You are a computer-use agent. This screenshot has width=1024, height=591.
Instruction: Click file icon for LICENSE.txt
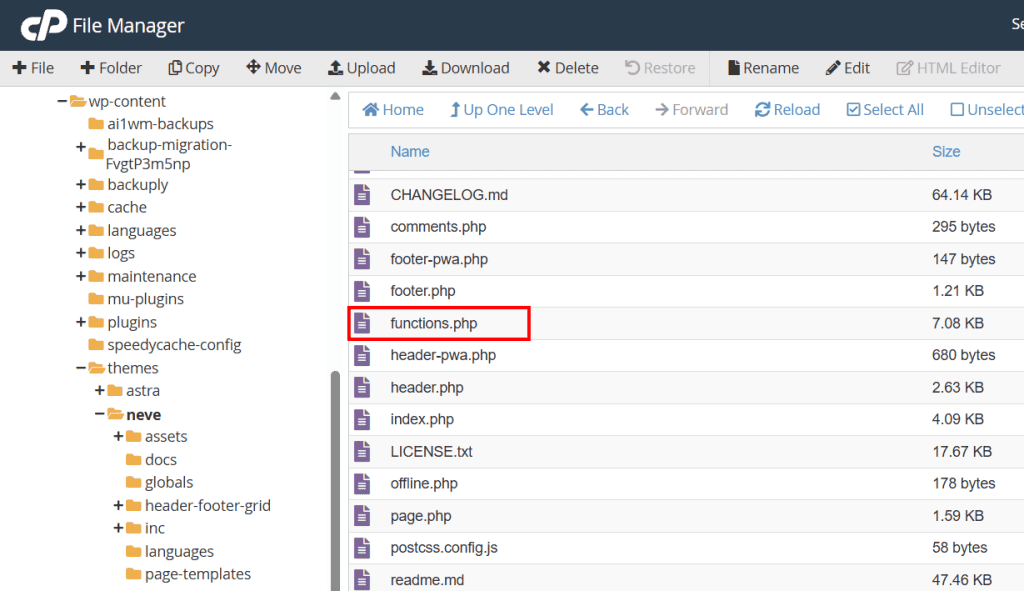(362, 451)
